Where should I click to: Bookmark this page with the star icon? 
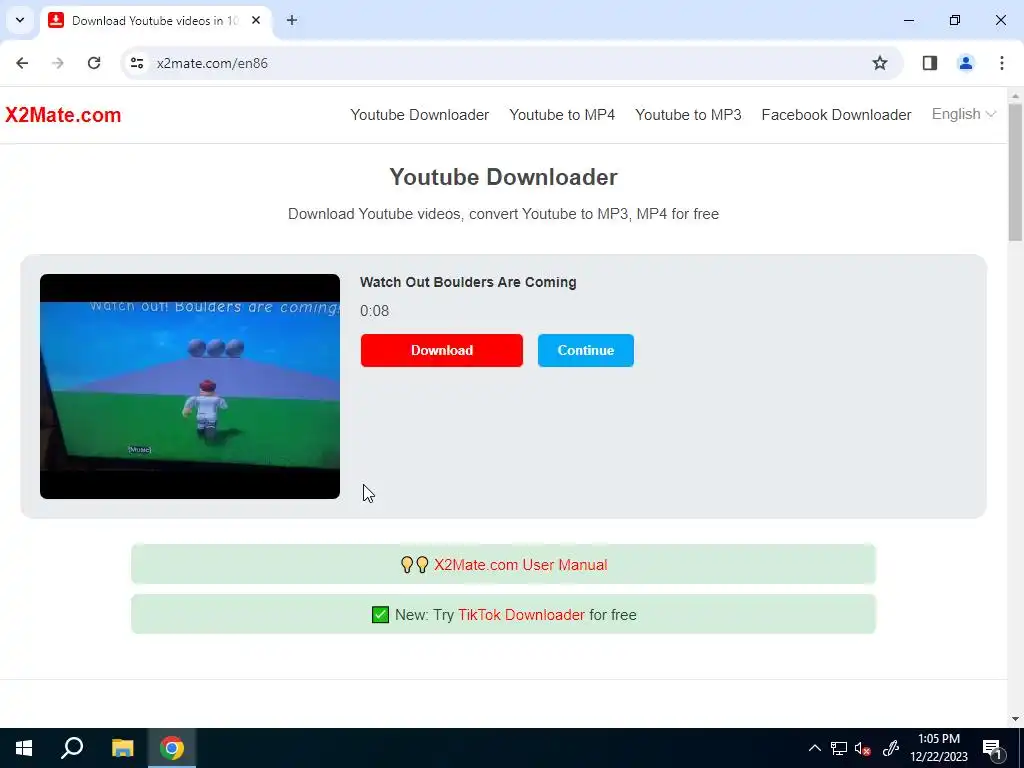pyautogui.click(x=880, y=63)
